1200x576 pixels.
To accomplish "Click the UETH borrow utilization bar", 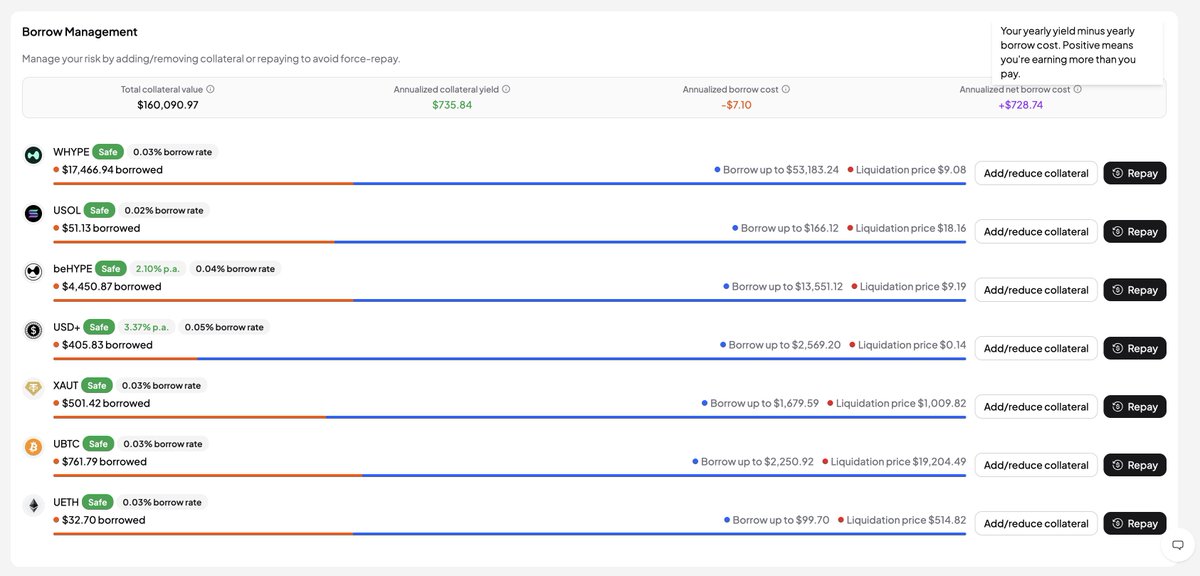I will pos(510,534).
